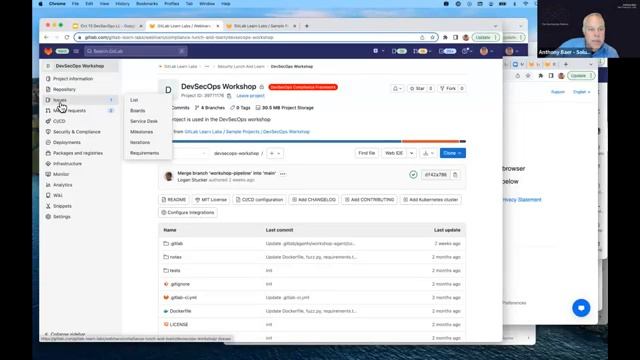Viewport: 640px width, 360px height.
Task: Copy the project ID icon
Action: pos(229,96)
